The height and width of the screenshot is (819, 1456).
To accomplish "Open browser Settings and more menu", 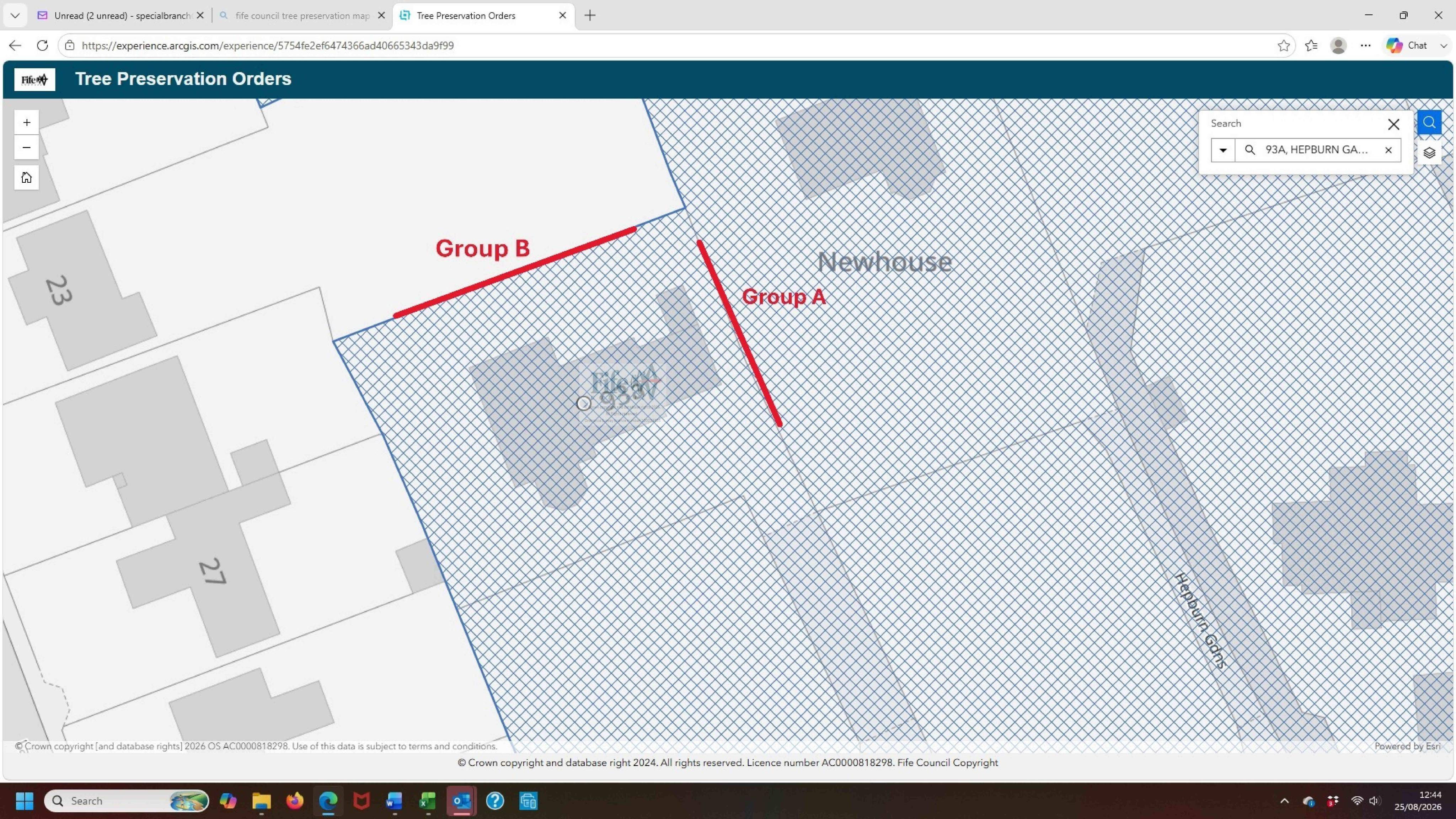I will click(x=1366, y=45).
